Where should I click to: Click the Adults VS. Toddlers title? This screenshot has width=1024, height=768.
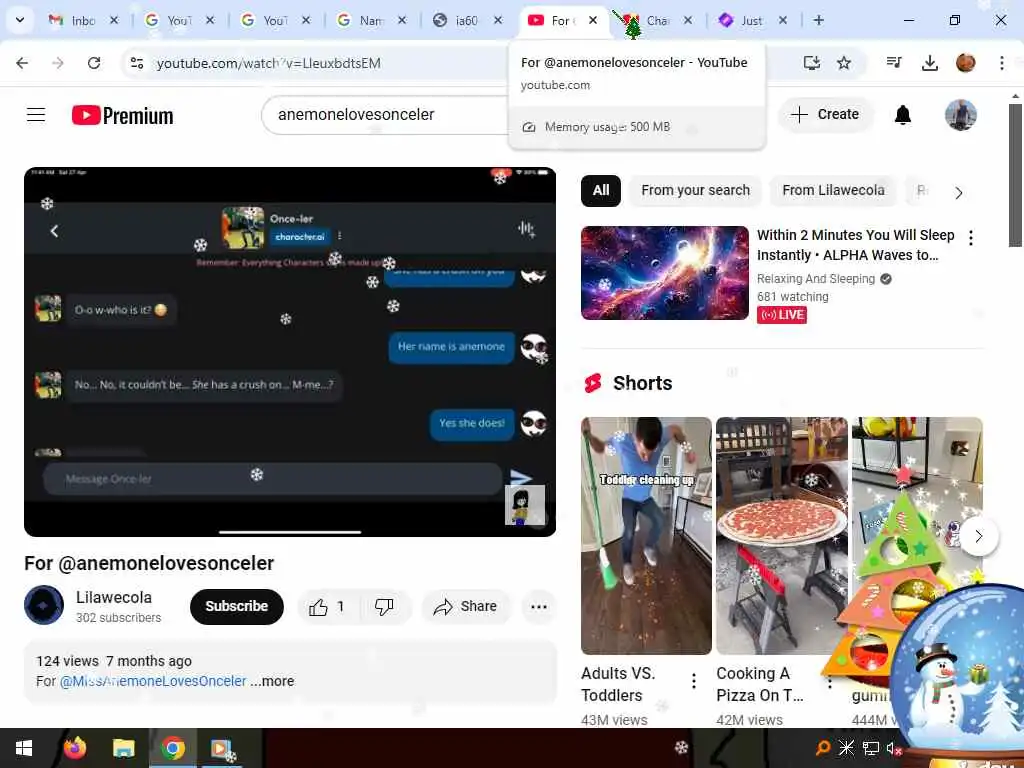pos(618,684)
